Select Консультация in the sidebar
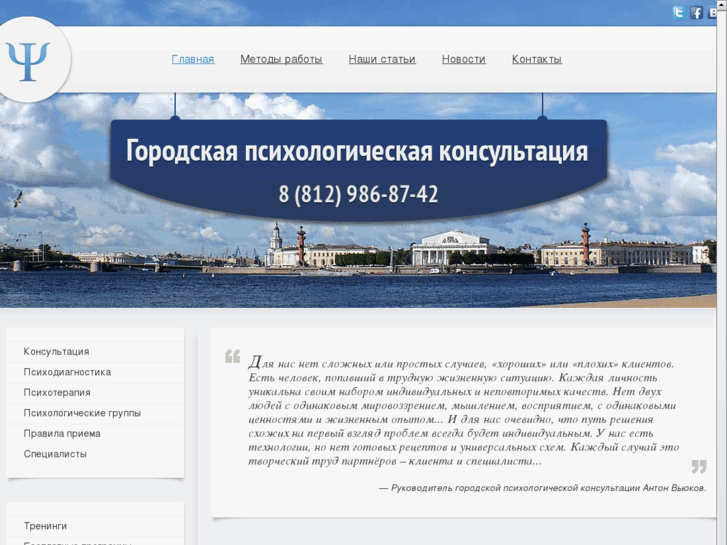The image size is (727, 545). (x=57, y=352)
